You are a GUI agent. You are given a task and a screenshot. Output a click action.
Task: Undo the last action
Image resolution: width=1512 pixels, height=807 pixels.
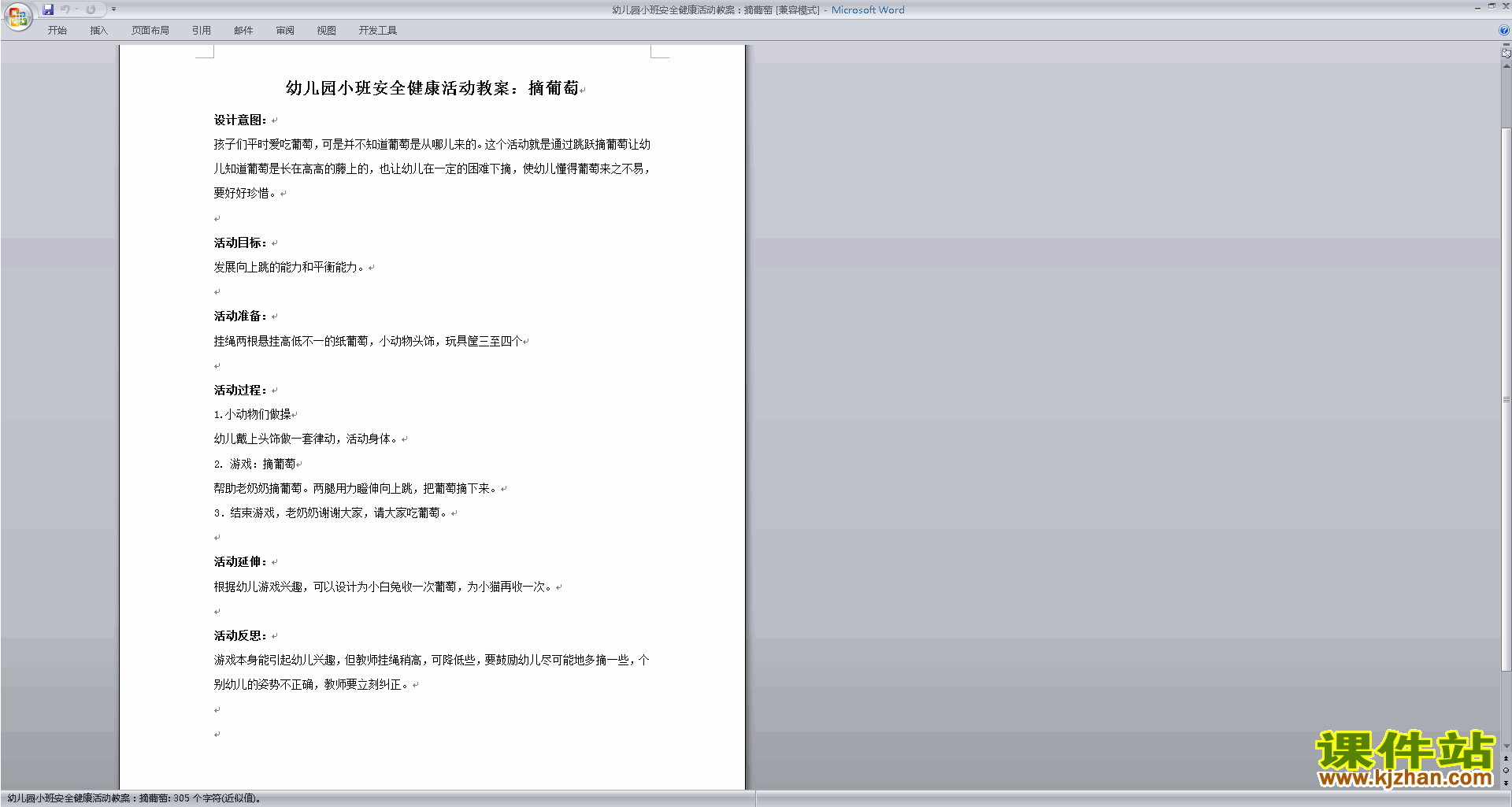point(65,9)
